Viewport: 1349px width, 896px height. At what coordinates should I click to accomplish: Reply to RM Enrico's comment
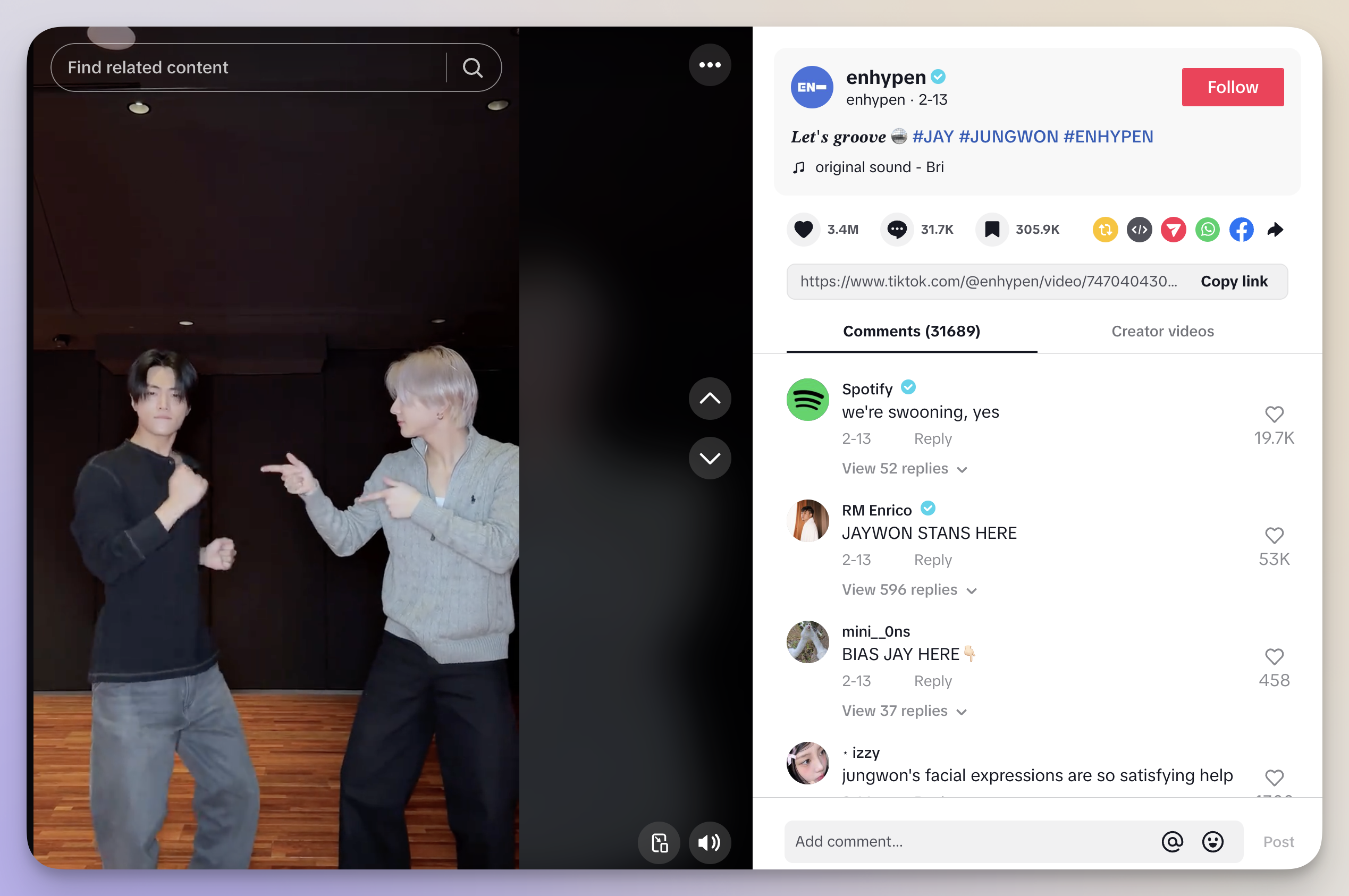(x=932, y=560)
